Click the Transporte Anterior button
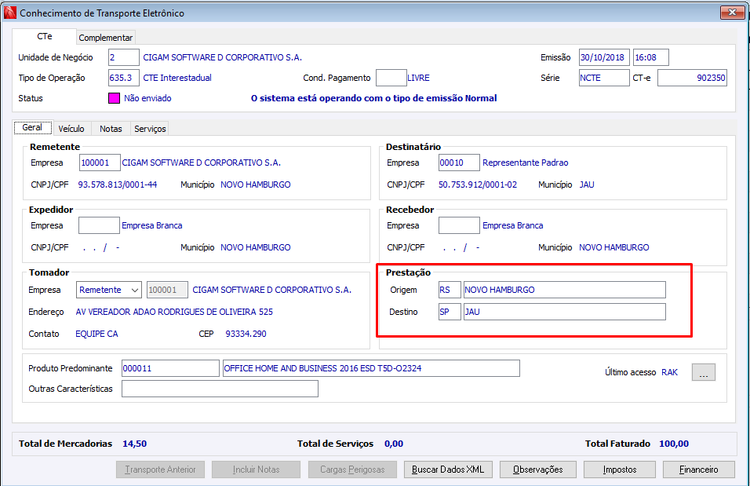Image resolution: width=750 pixels, height=486 pixels. click(x=160, y=470)
